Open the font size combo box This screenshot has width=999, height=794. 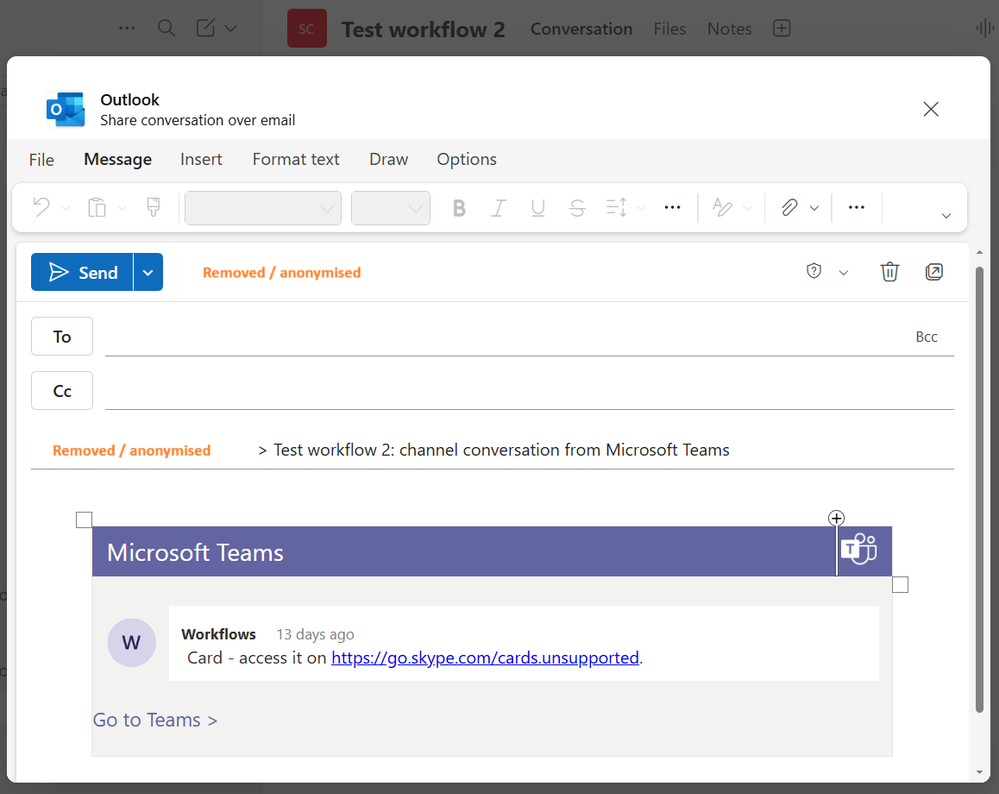click(391, 208)
